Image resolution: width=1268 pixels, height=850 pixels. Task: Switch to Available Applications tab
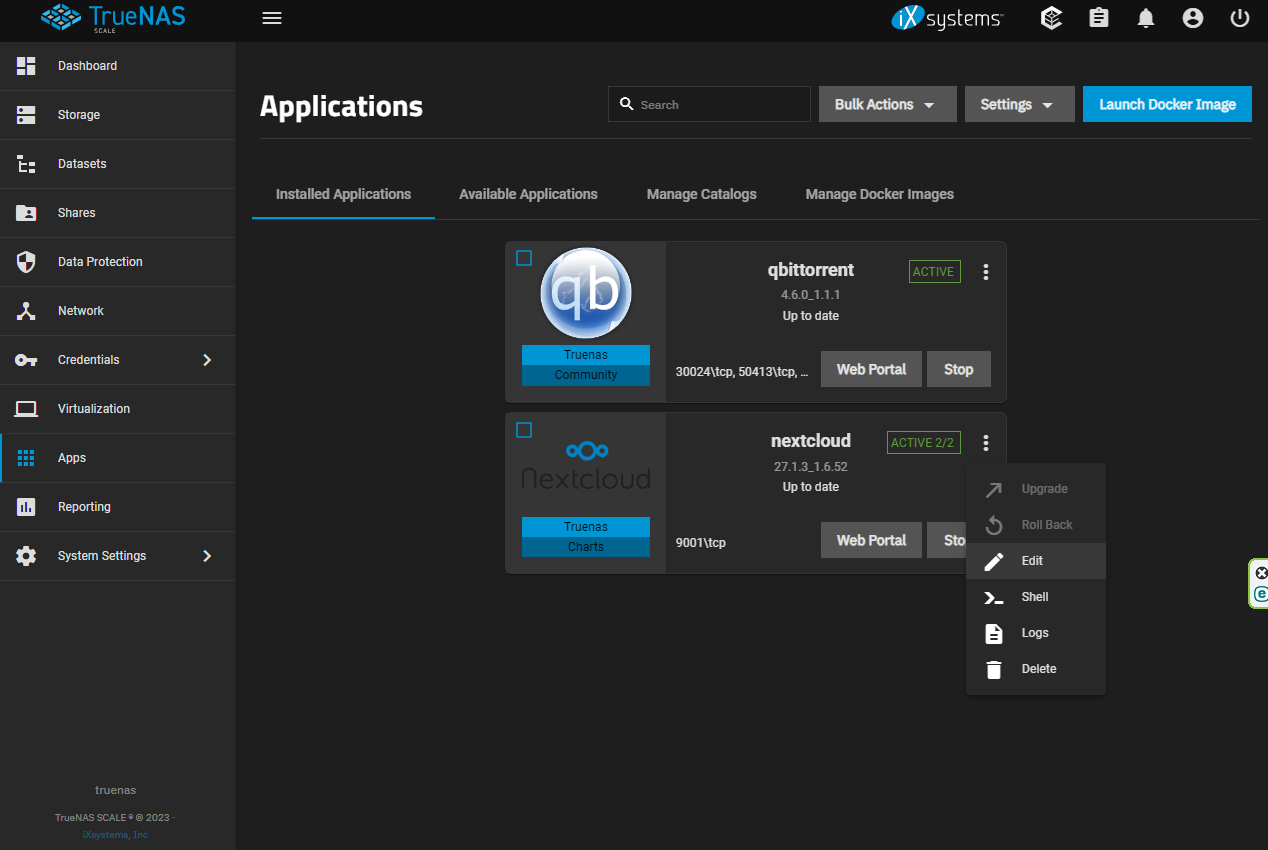528,194
